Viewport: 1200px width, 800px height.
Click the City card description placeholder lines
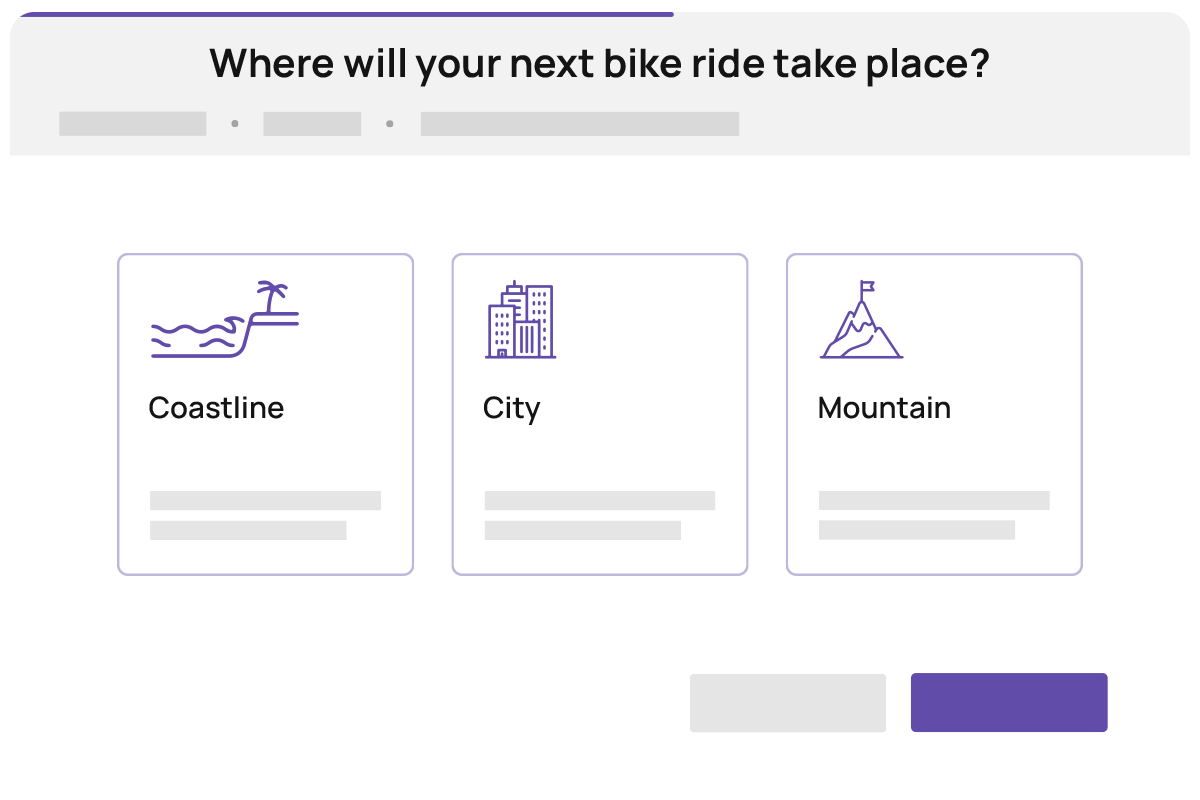[599, 514]
